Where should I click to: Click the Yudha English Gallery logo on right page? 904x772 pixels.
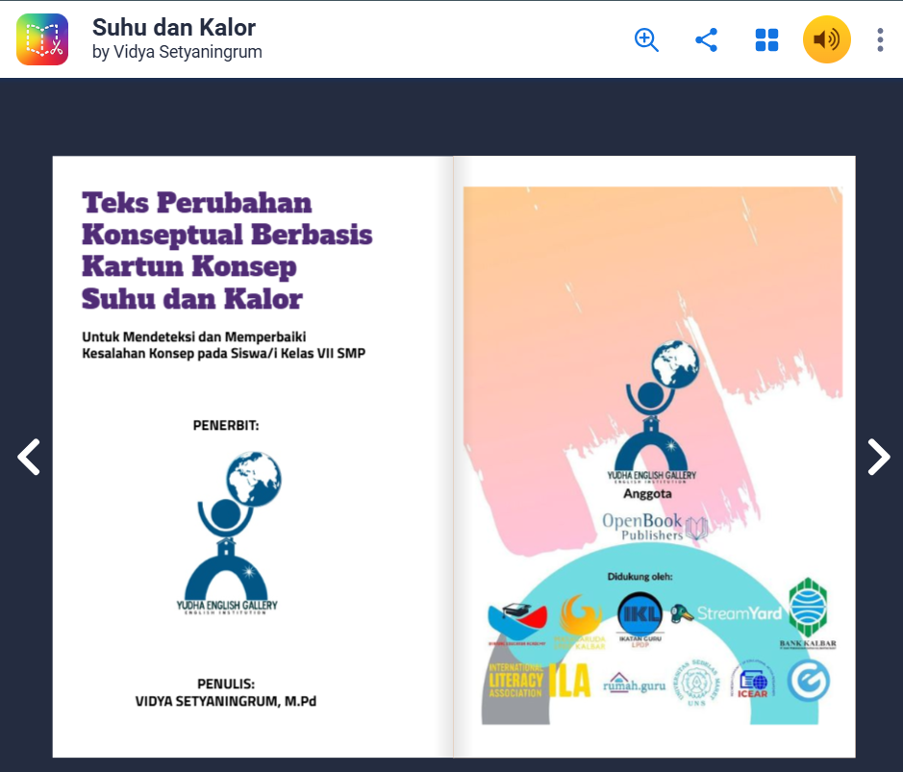tap(651, 411)
